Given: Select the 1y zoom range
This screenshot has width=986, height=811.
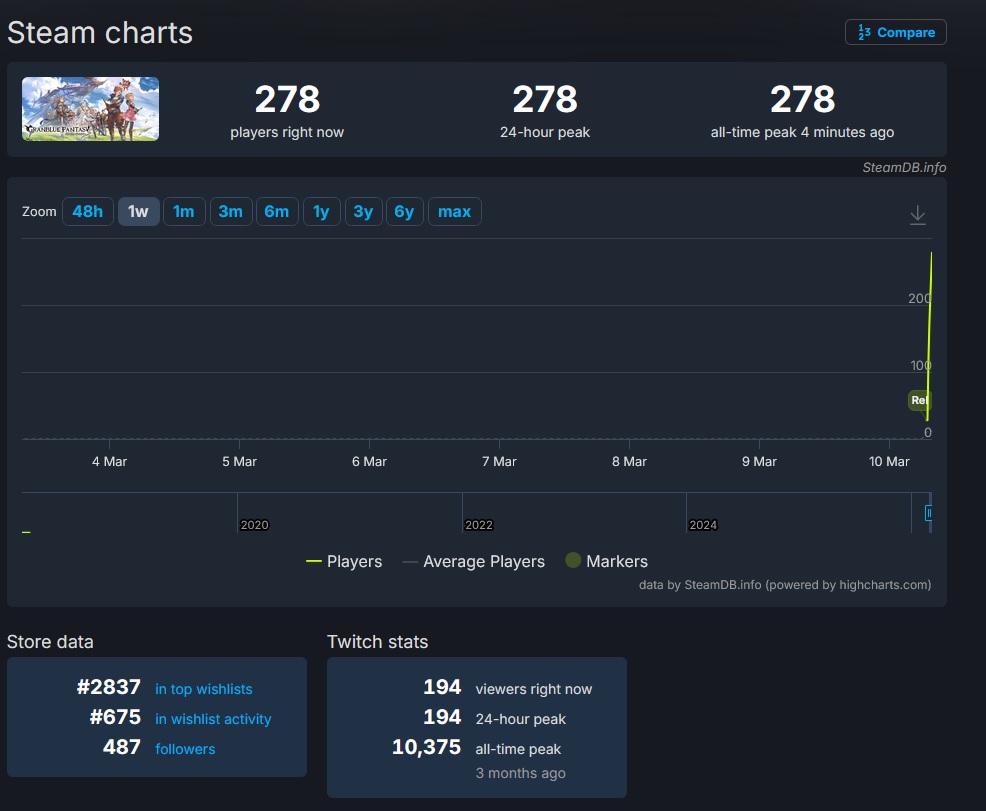Looking at the screenshot, I should (x=321, y=211).
